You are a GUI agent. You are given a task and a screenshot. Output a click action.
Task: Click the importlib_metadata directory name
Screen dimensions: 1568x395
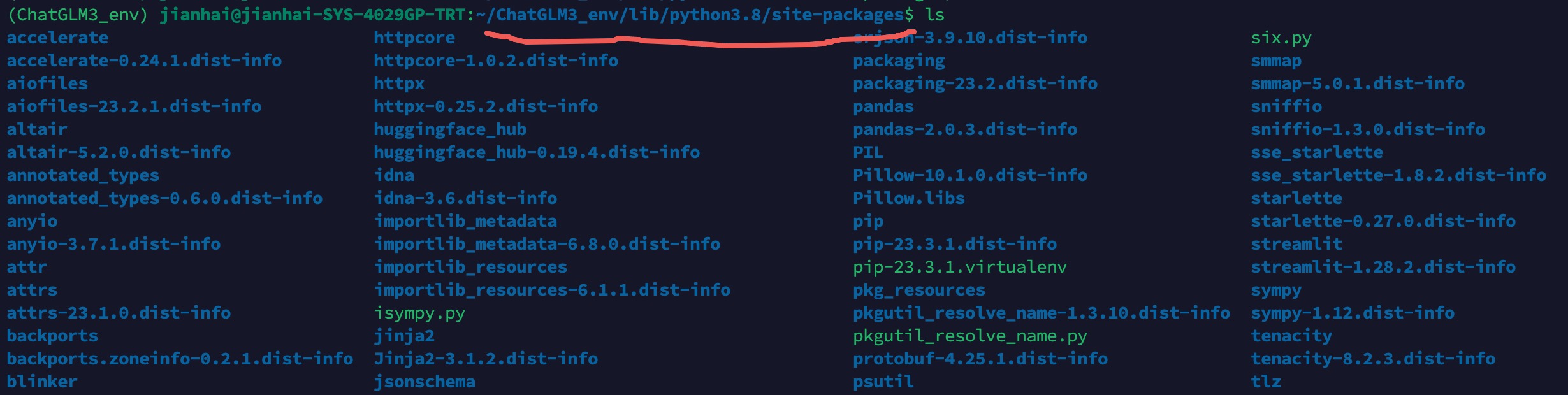click(x=465, y=221)
